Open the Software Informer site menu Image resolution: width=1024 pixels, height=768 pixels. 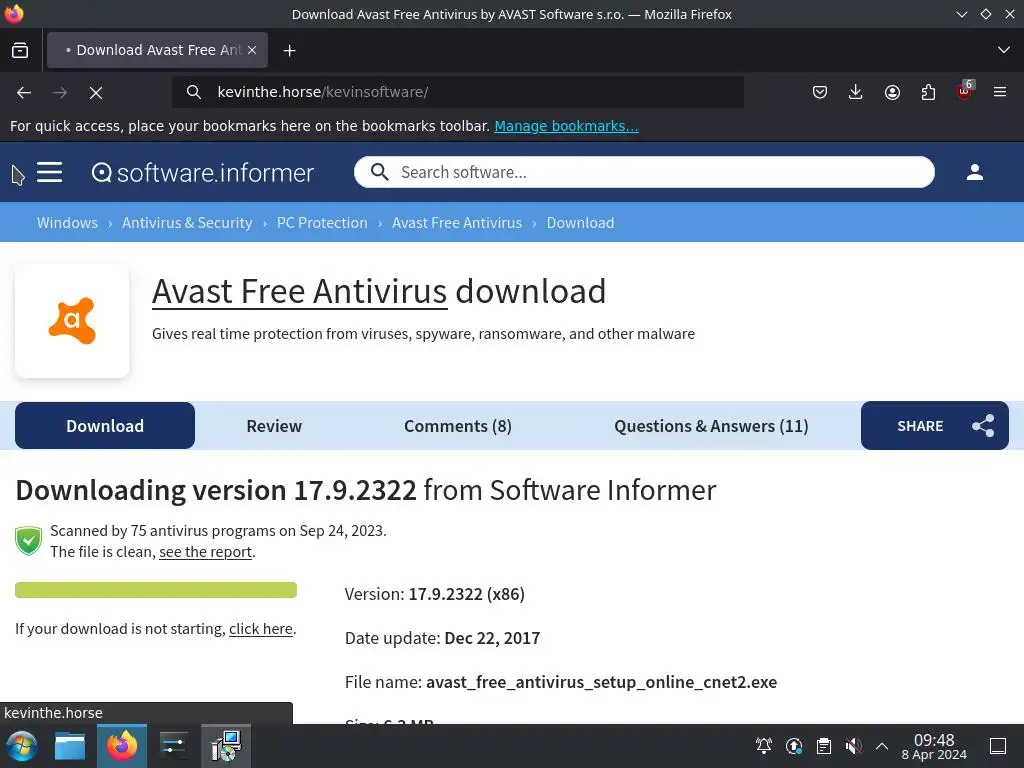click(x=50, y=172)
